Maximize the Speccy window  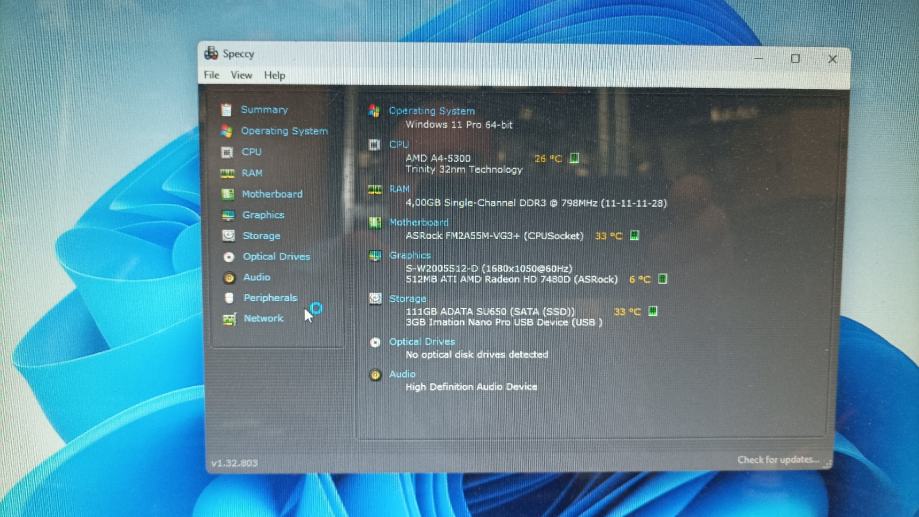tap(795, 59)
